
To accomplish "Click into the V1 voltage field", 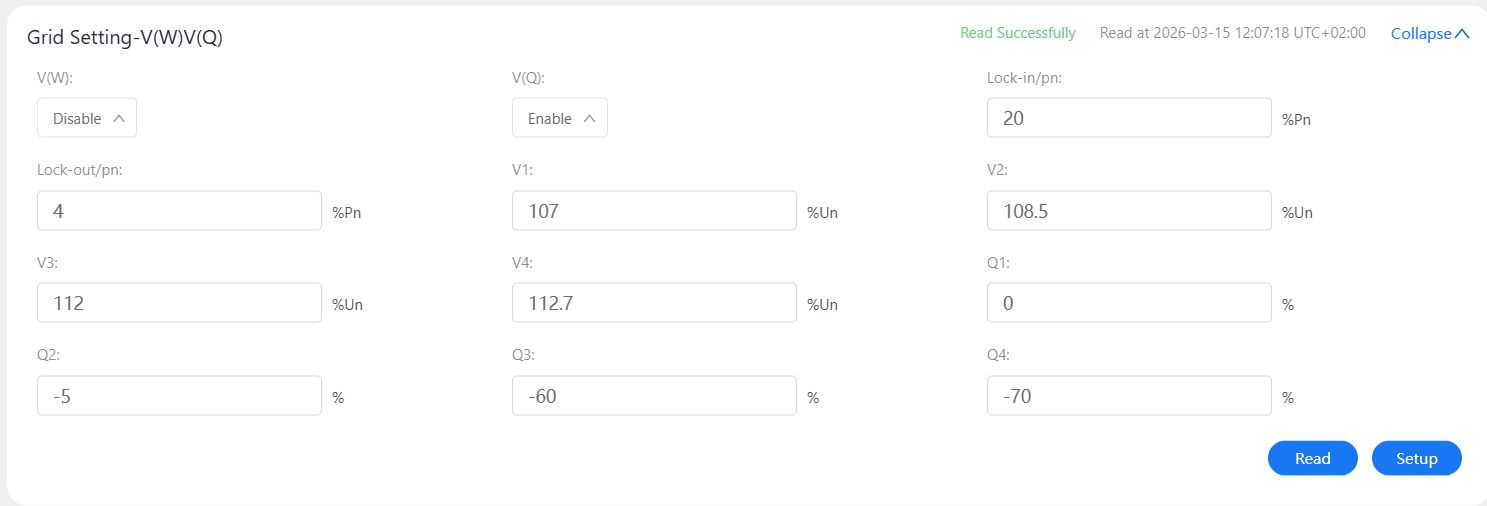I will click(x=654, y=211).
